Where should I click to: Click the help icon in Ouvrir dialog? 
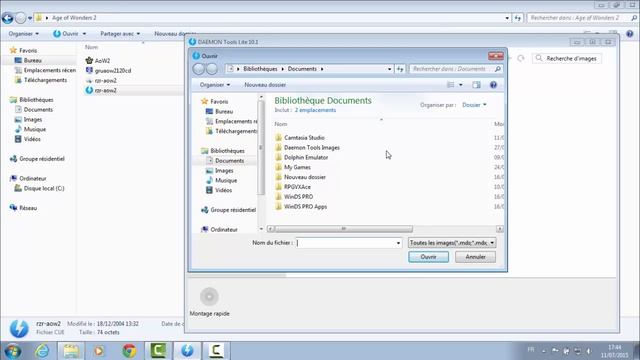click(x=493, y=85)
